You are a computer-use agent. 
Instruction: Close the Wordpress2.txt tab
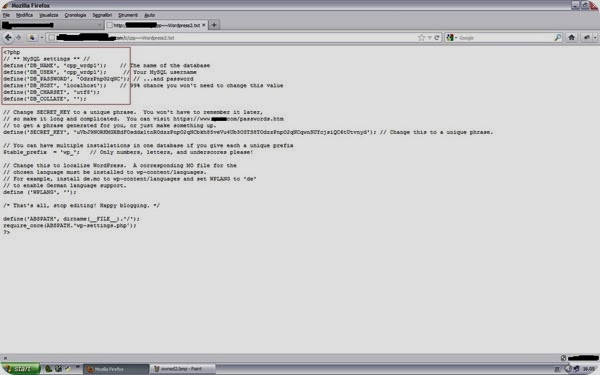click(204, 25)
